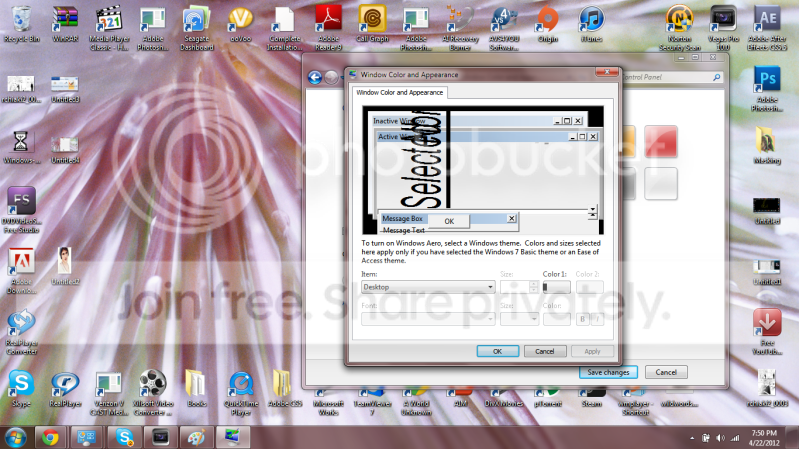The width and height of the screenshot is (799, 449).
Task: Click Cancel in the Control Panel window
Action: 666,372
